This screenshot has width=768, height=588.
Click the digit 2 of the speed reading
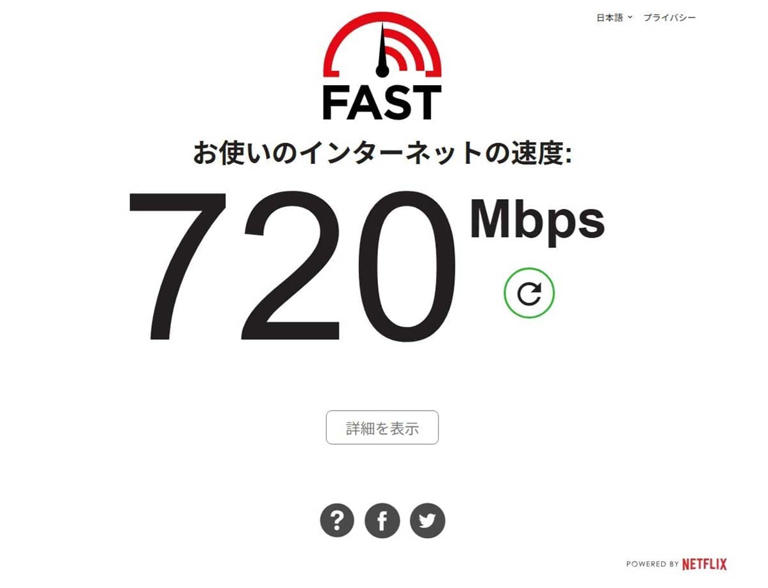(x=290, y=265)
